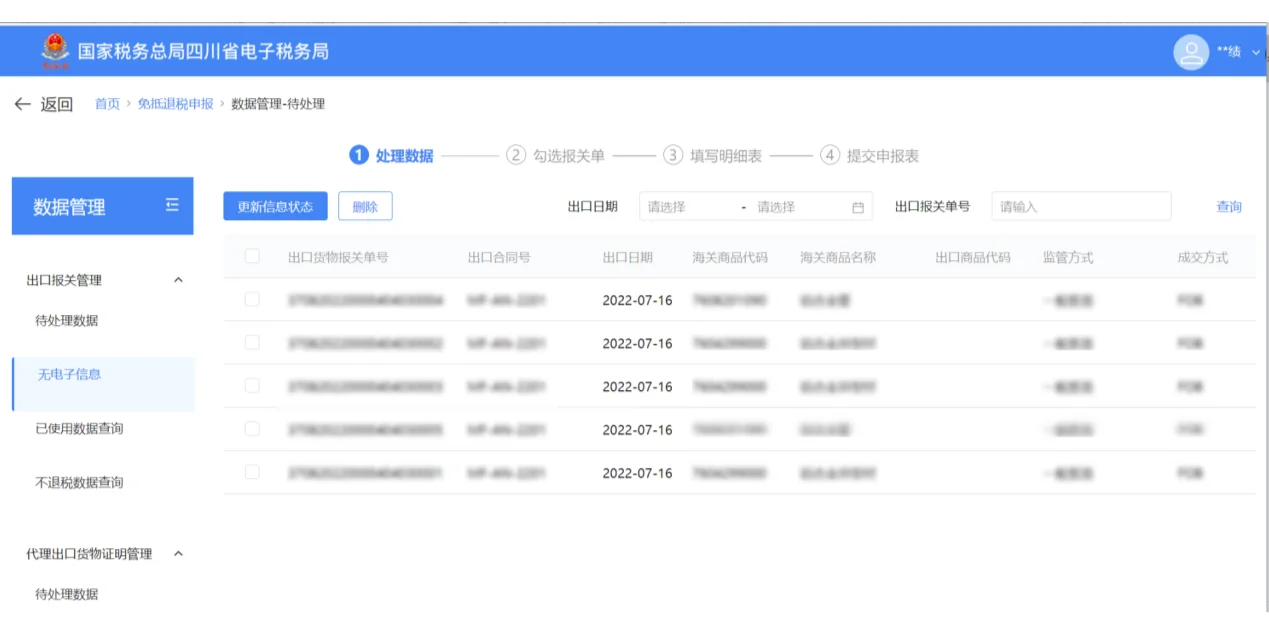Click the 删除 button
The width and height of the screenshot is (1269, 634).
coord(368,206)
